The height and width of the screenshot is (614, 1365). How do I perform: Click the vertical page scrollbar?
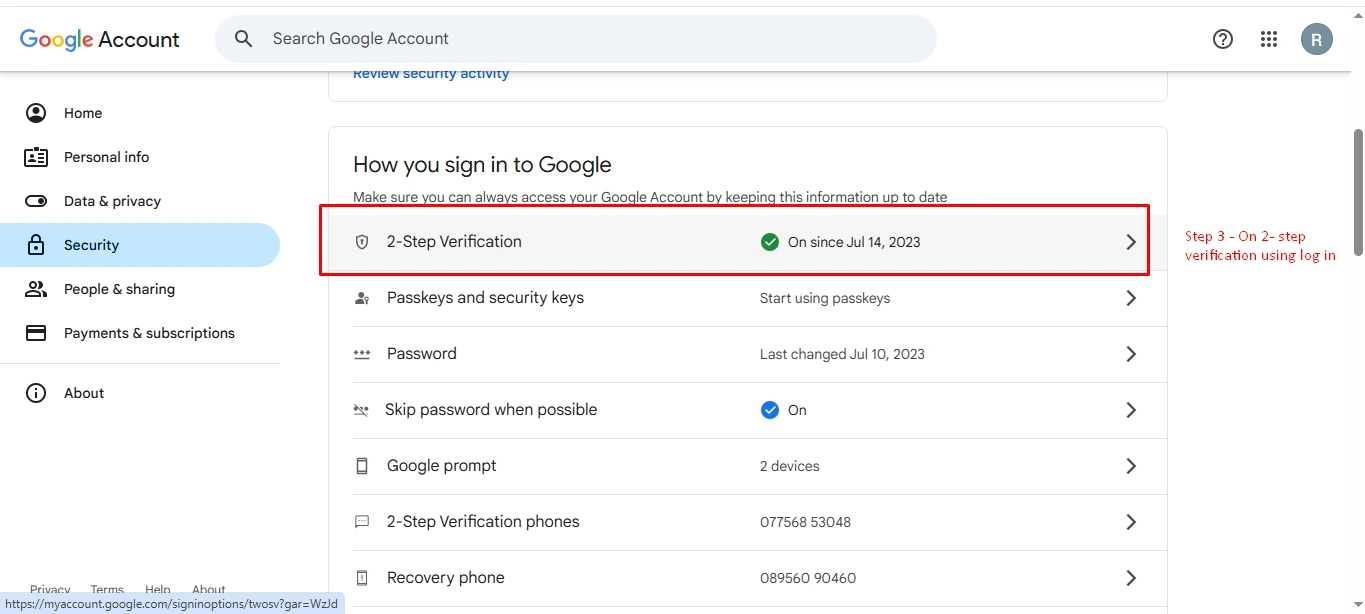pos(1357,190)
